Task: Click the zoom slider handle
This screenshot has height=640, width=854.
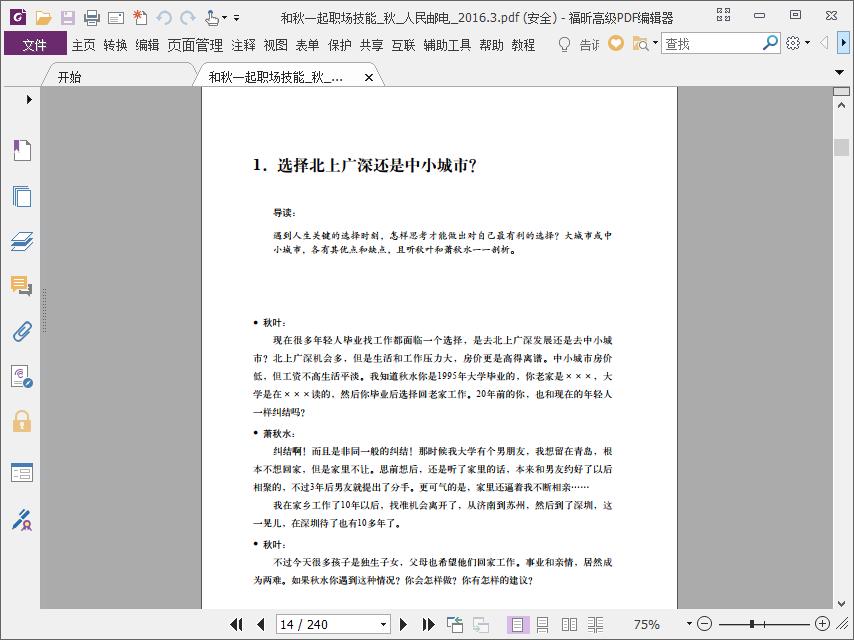Action: 752,624
